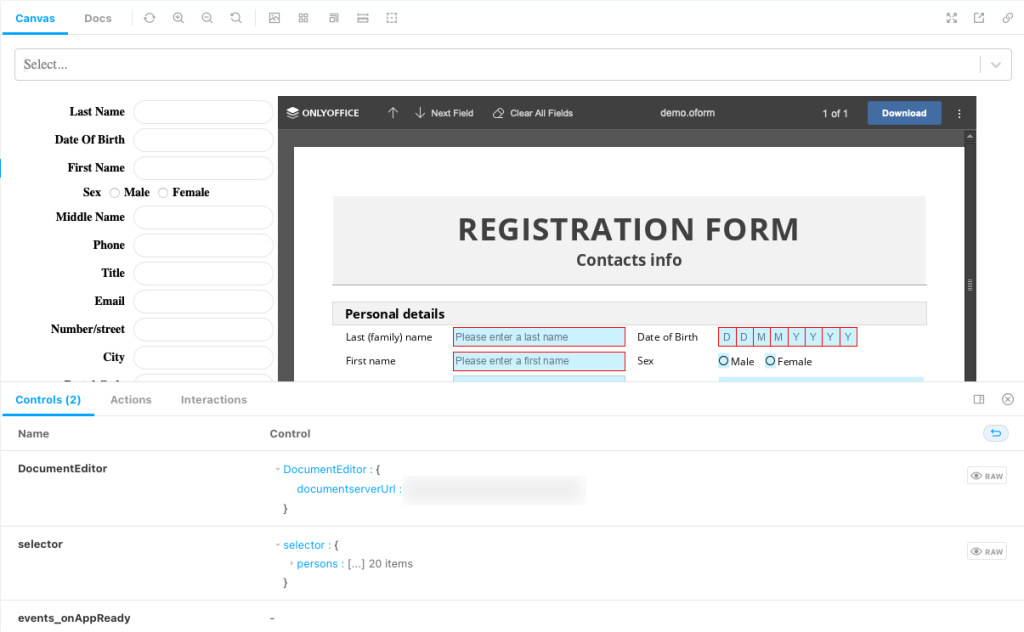Viewport: 1024px width, 632px height.
Task: Click the reset zoom icon
Action: coord(235,17)
